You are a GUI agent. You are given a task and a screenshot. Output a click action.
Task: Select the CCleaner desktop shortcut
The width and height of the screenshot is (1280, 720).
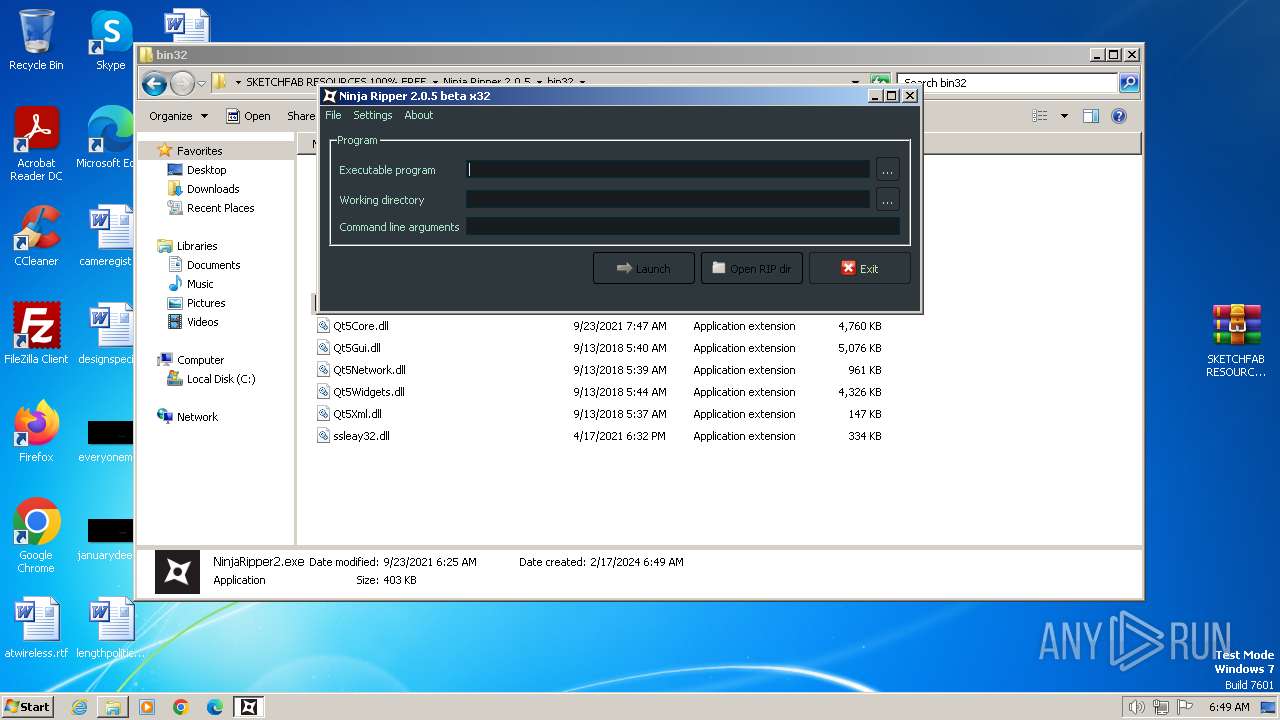coord(36,236)
